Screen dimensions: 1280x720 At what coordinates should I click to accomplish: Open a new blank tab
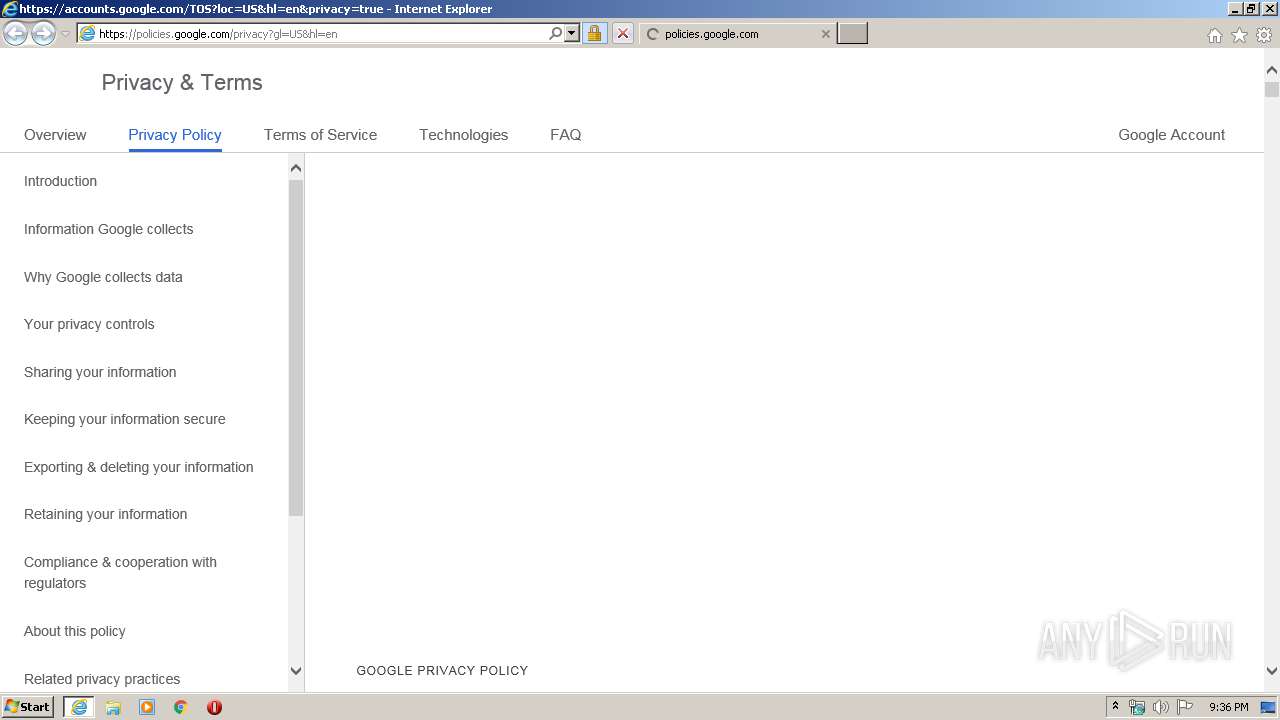click(x=852, y=33)
